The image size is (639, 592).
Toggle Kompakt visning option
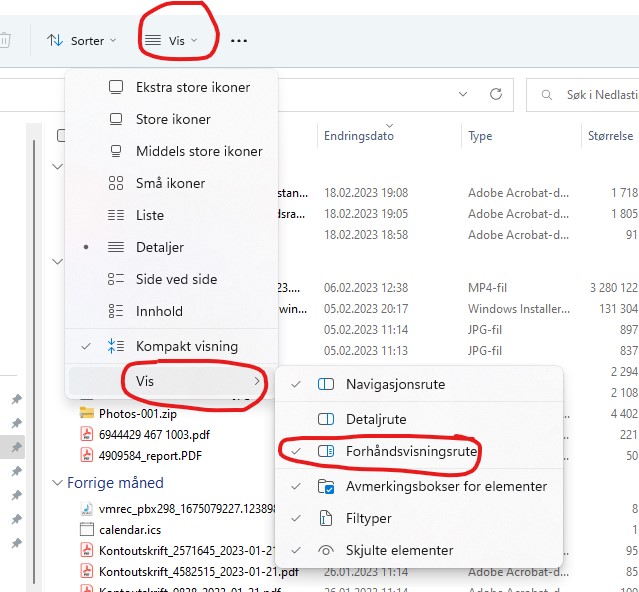point(186,346)
